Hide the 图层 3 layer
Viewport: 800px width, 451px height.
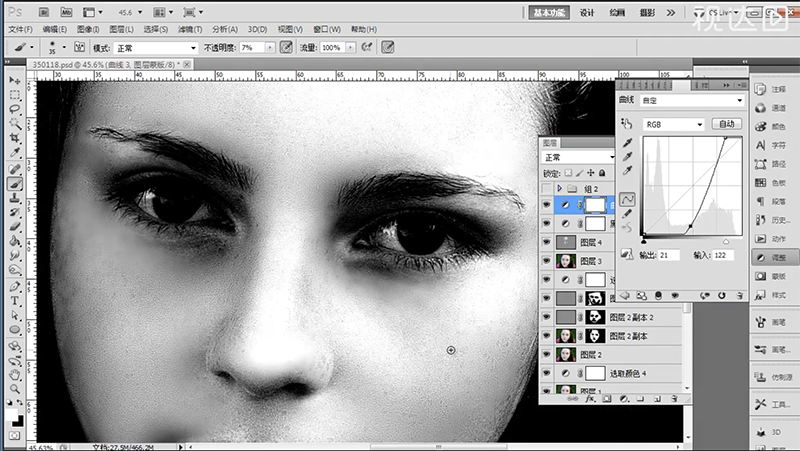pyautogui.click(x=546, y=261)
